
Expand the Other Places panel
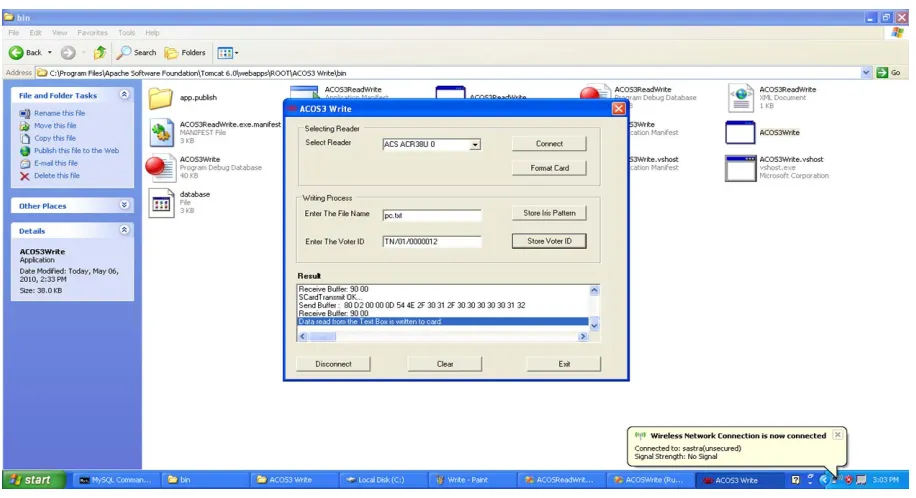124,205
